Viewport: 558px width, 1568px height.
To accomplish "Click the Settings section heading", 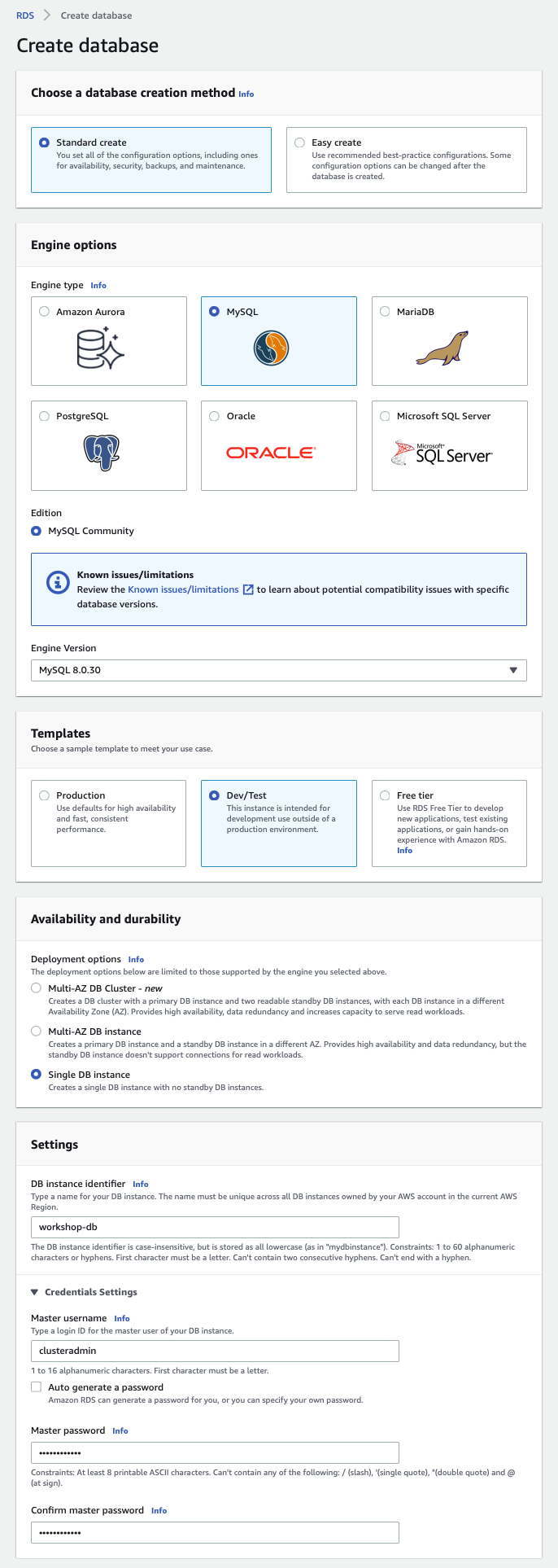I will pyautogui.click(x=54, y=1145).
